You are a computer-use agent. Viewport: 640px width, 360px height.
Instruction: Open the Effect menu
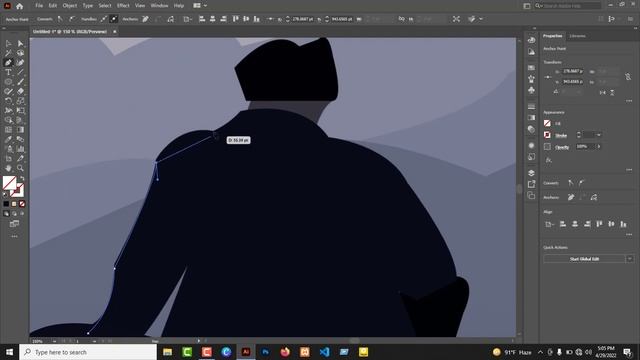pyautogui.click(x=123, y=6)
